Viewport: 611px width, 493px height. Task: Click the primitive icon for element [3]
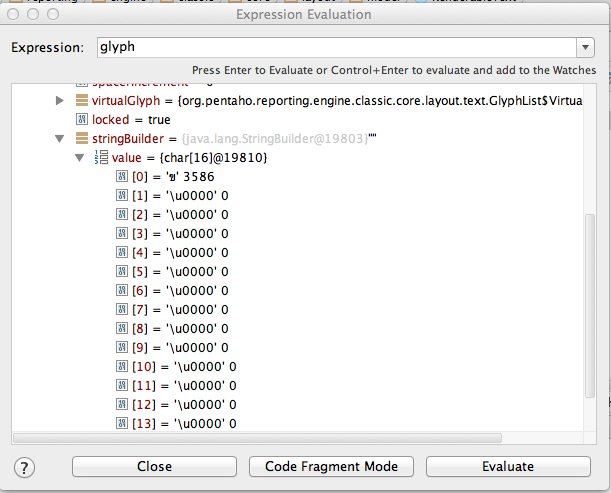(x=122, y=233)
